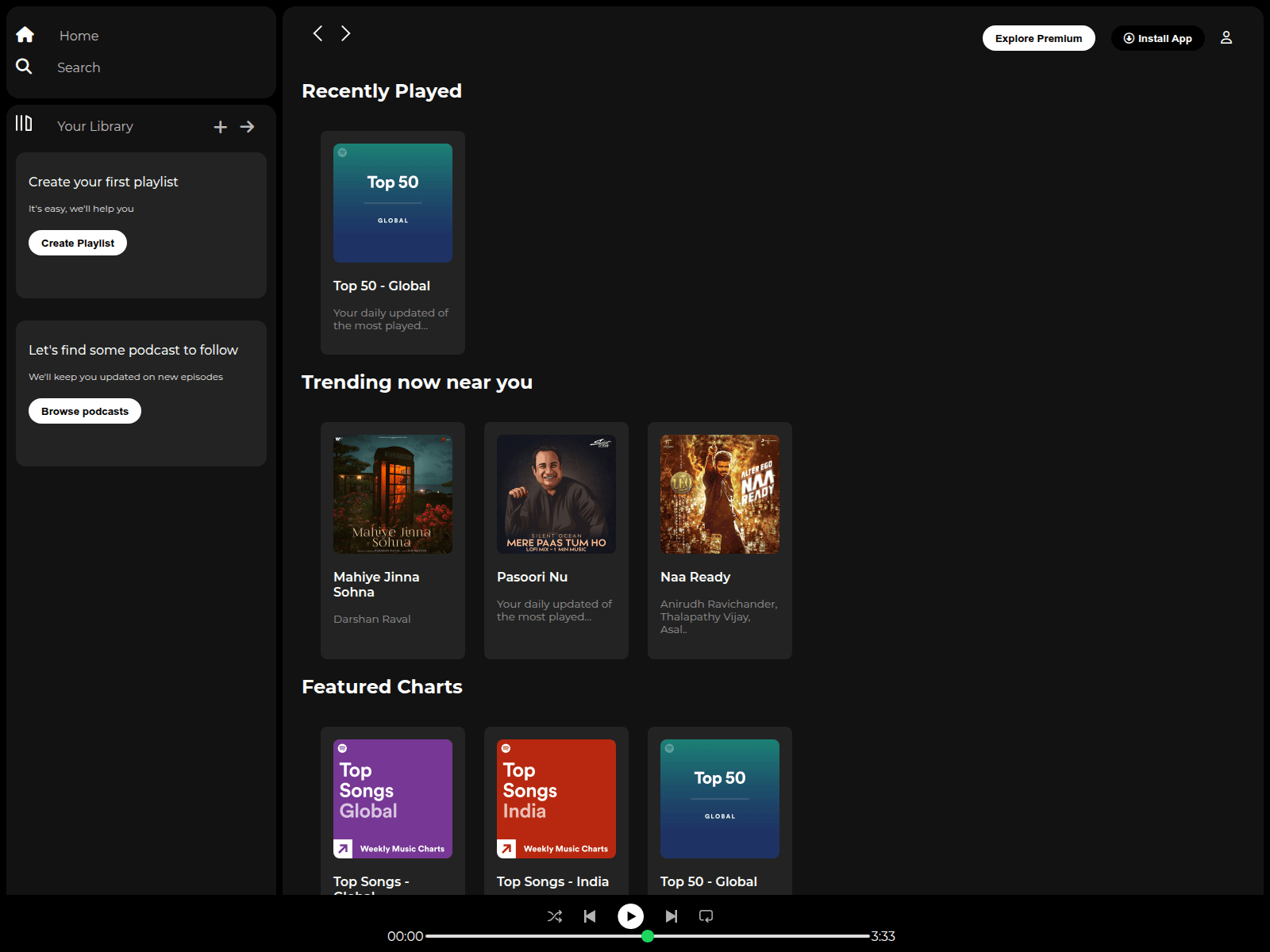Image resolution: width=1270 pixels, height=952 pixels.
Task: Click Install App button
Action: (x=1158, y=38)
